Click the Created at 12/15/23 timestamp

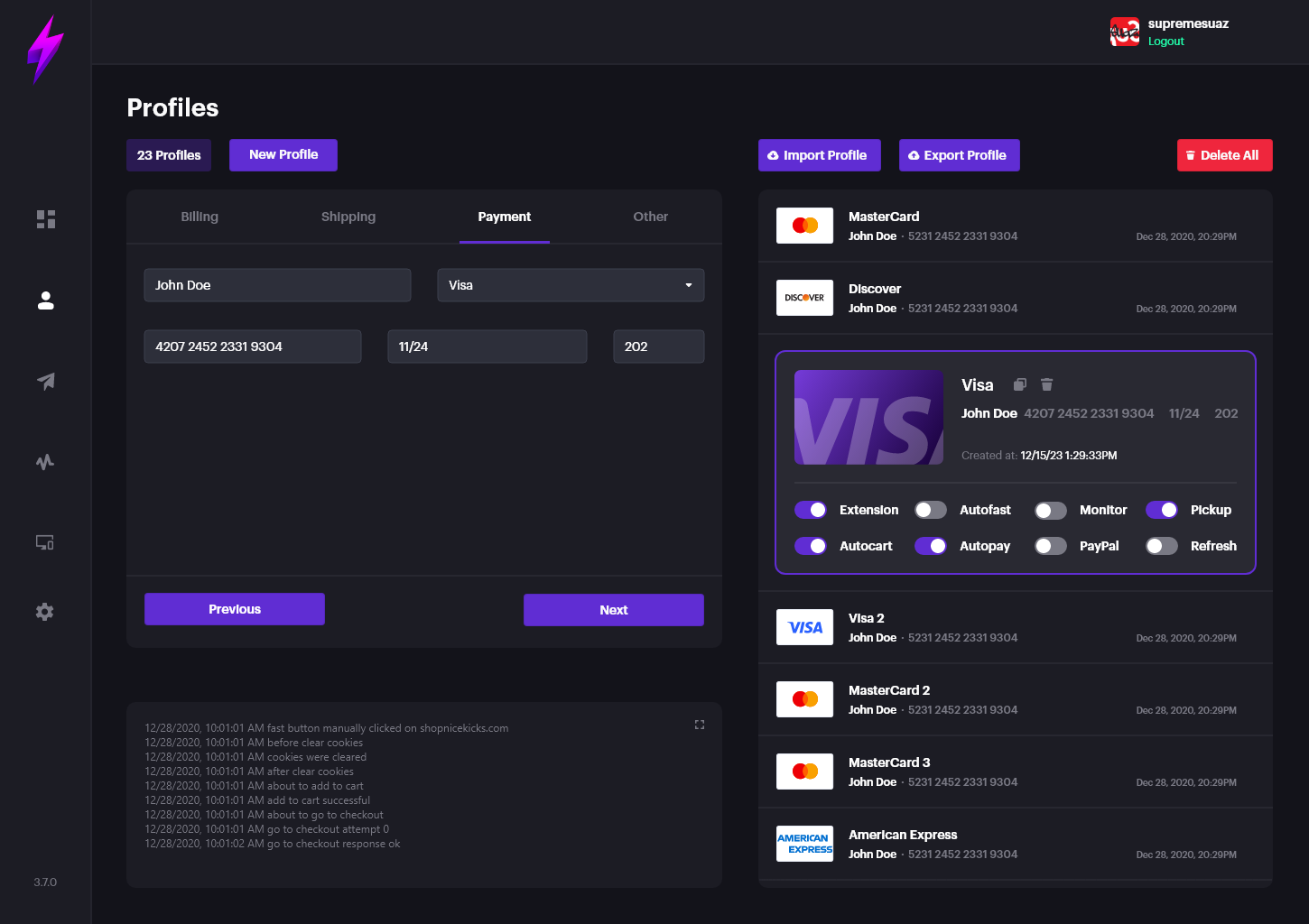[x=1039, y=456]
